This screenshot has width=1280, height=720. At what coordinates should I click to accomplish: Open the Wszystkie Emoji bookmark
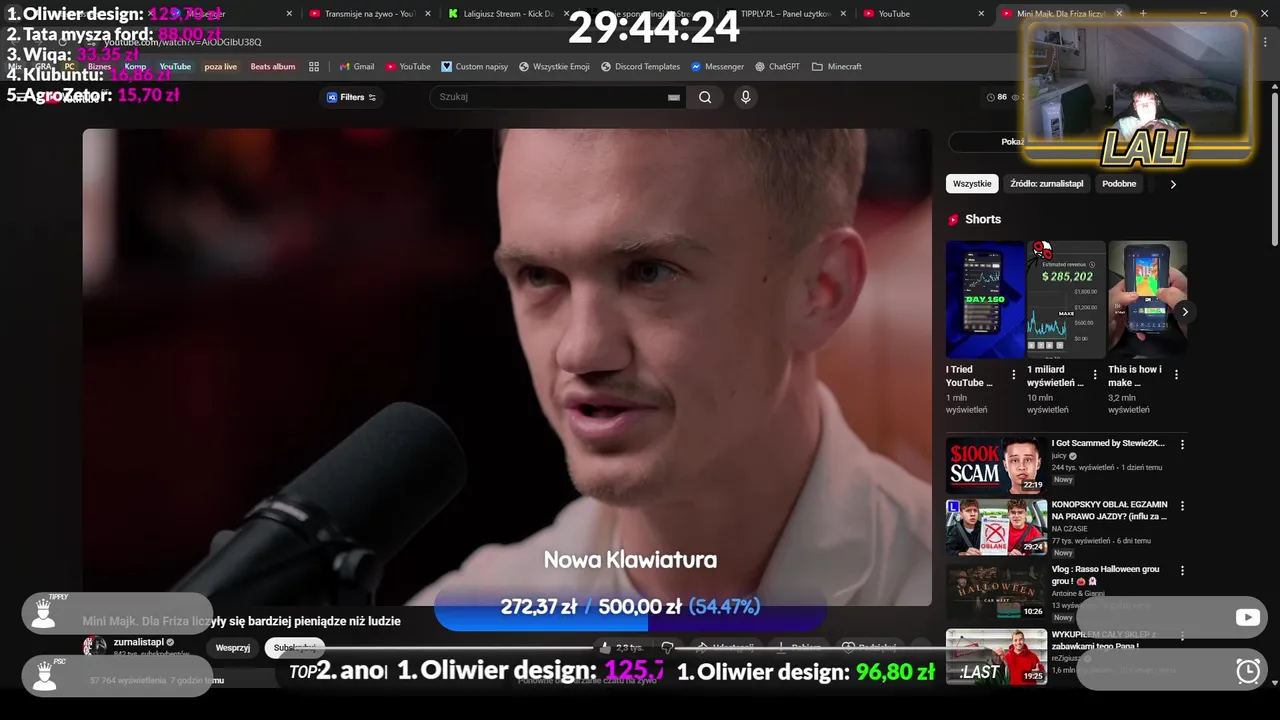click(x=554, y=67)
